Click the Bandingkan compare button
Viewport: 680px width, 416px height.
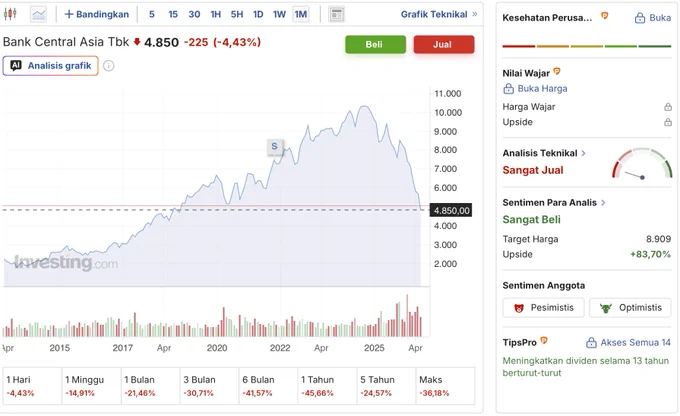click(x=97, y=14)
